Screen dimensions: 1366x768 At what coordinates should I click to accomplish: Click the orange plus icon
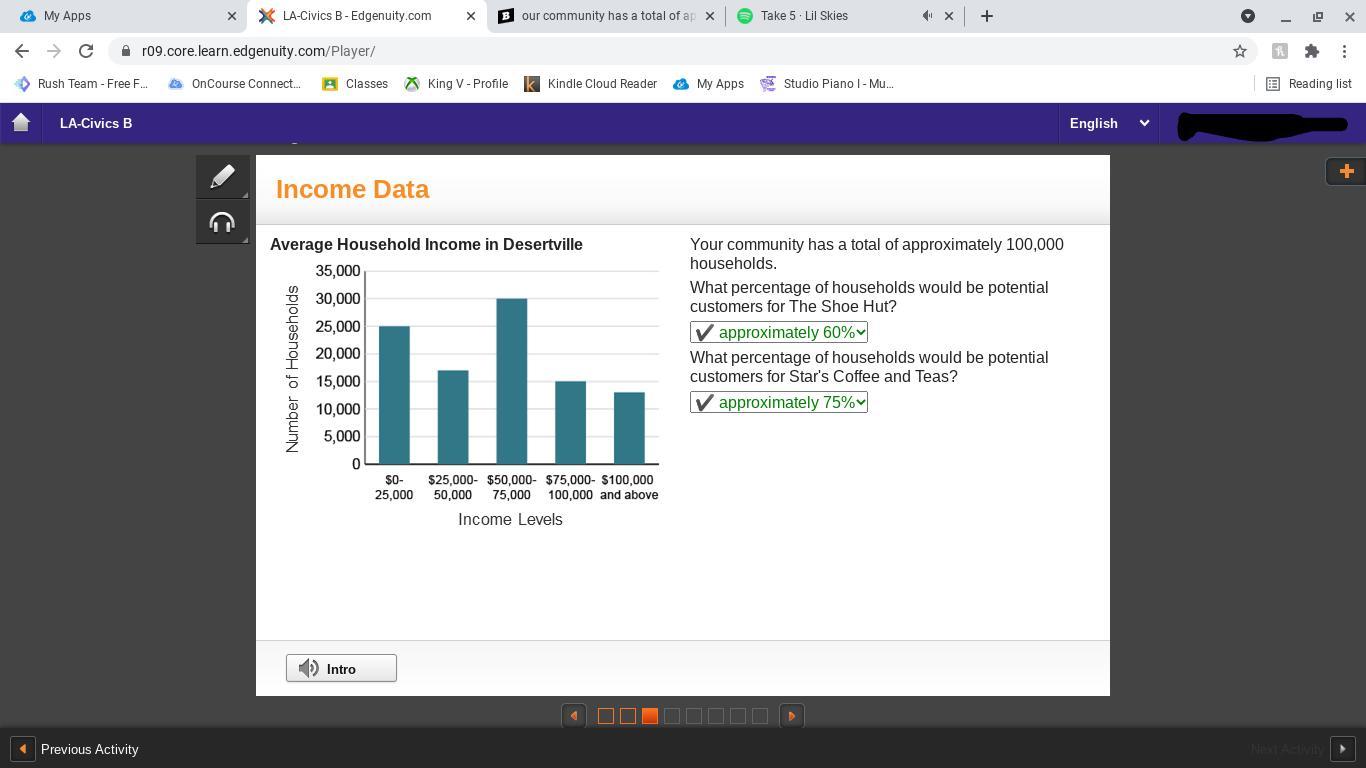(1346, 171)
